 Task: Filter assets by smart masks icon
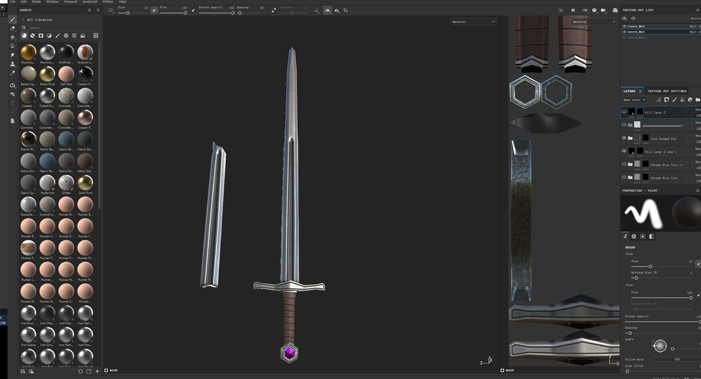[x=41, y=35]
